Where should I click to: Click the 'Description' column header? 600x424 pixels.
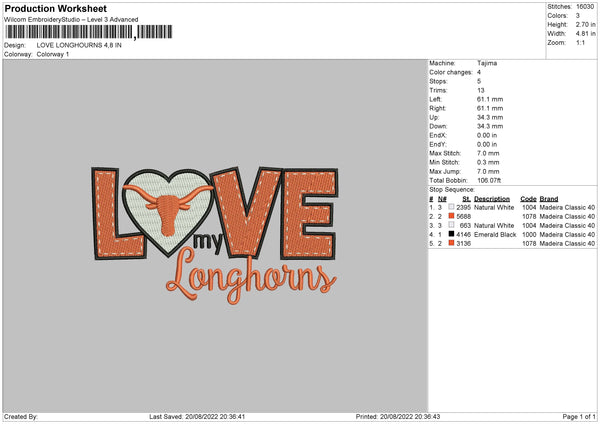pos(492,199)
